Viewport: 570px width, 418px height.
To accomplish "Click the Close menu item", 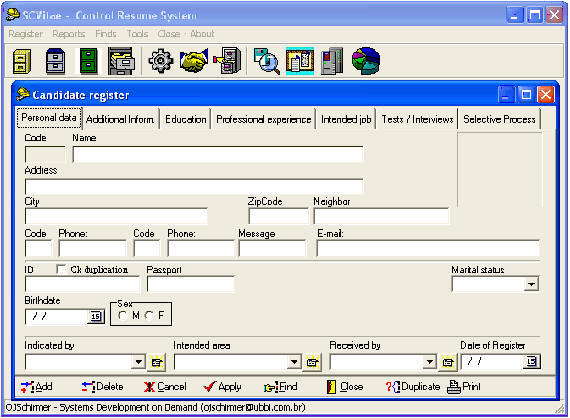I will (x=169, y=34).
